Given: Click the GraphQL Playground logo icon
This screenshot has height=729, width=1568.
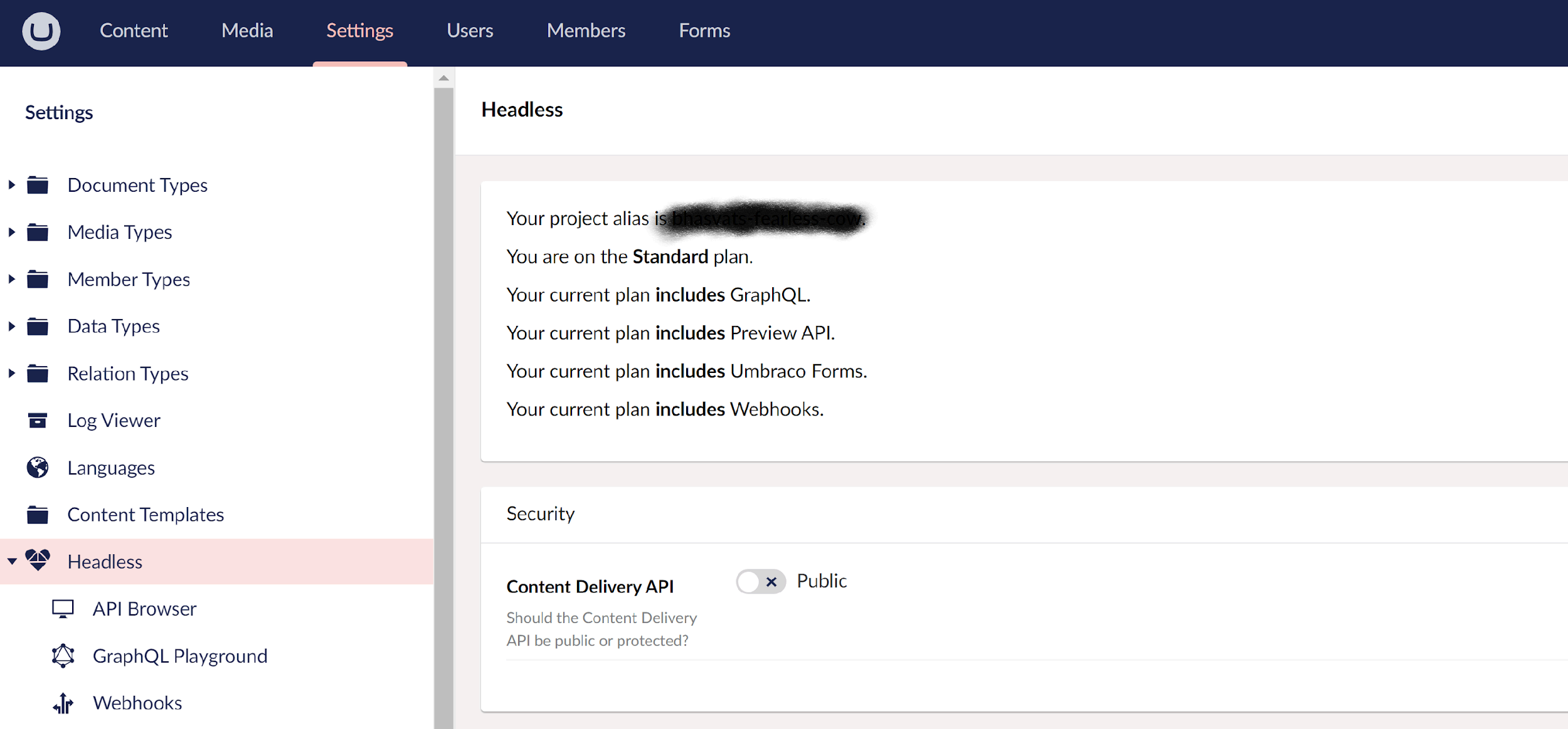Looking at the screenshot, I should (x=63, y=656).
